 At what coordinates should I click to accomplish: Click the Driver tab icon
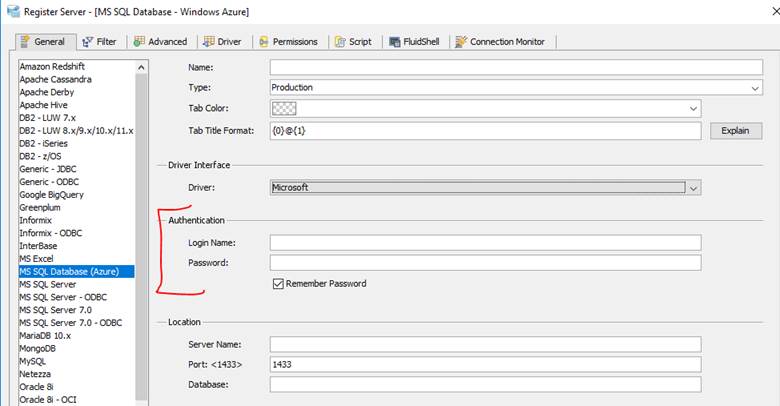[x=209, y=42]
